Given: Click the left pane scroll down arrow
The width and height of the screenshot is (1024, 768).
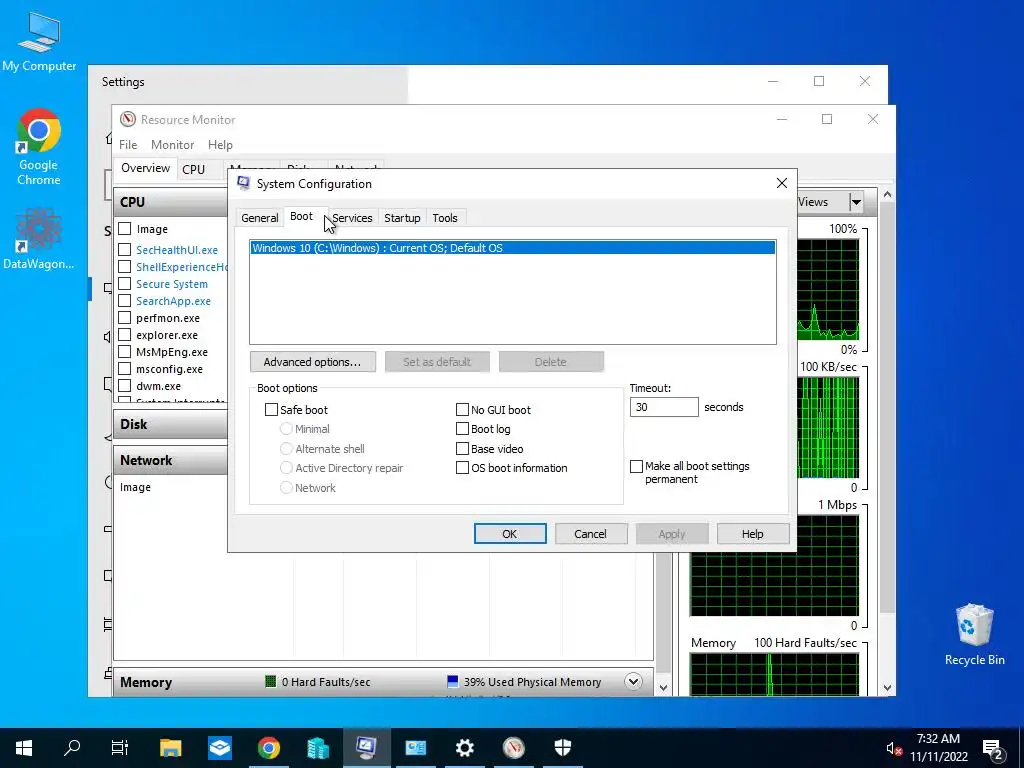Looking at the screenshot, I should pyautogui.click(x=664, y=687).
